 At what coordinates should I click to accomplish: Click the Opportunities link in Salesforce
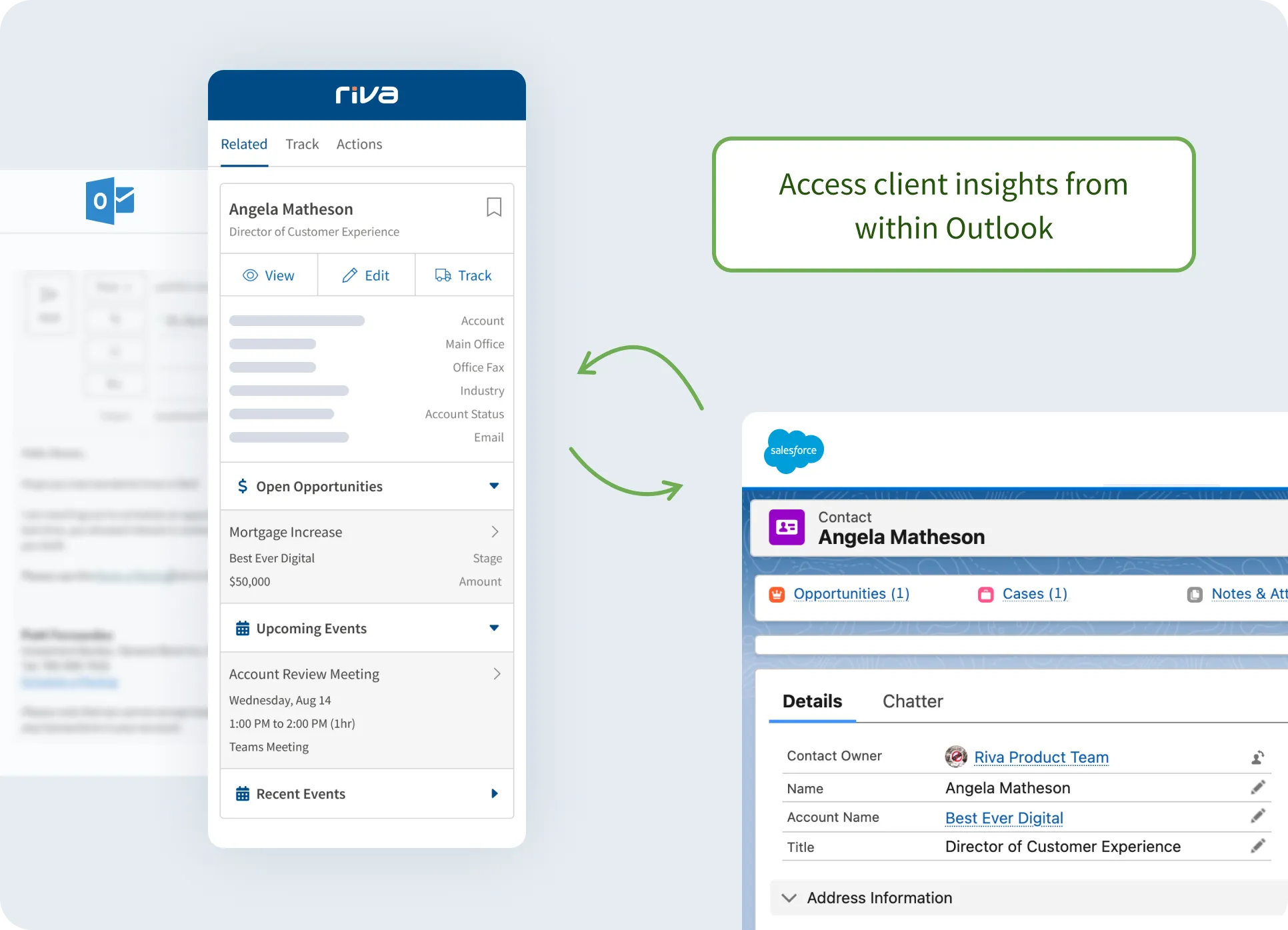pos(852,593)
